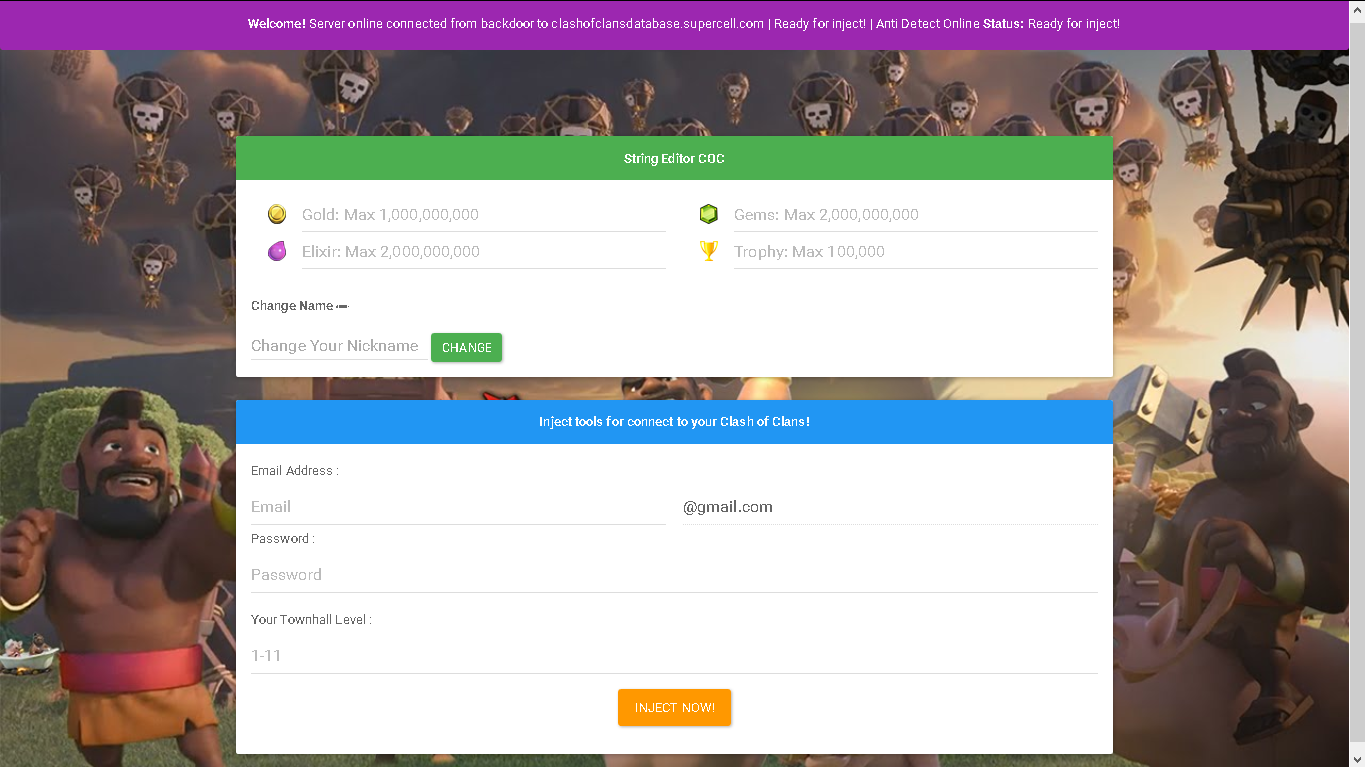Click the scrollbar down arrow
Image resolution: width=1365 pixels, height=767 pixels.
[1358, 760]
